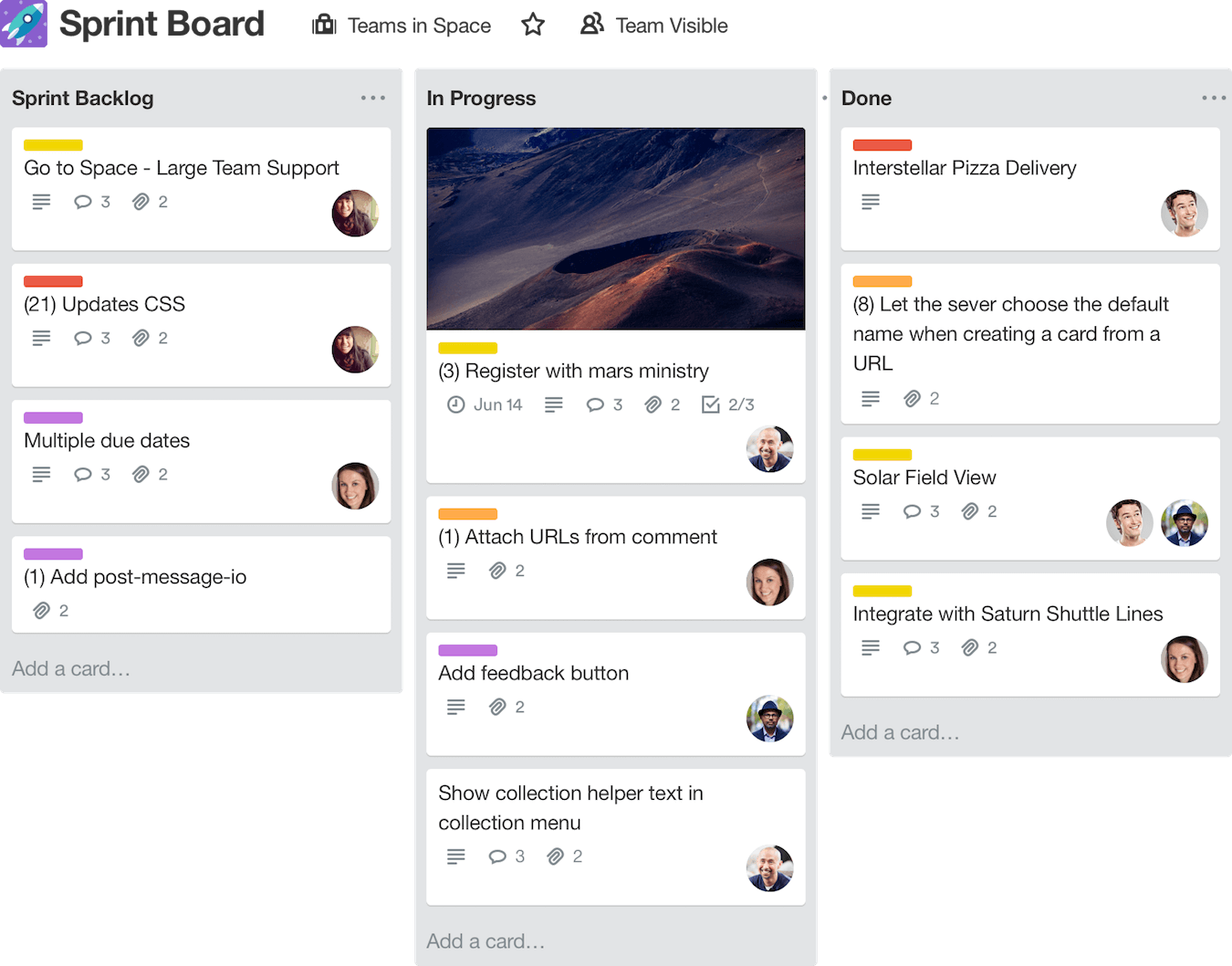Click the yellow label on Go to Space card
Screen dimensions: 1232x966
click(53, 144)
